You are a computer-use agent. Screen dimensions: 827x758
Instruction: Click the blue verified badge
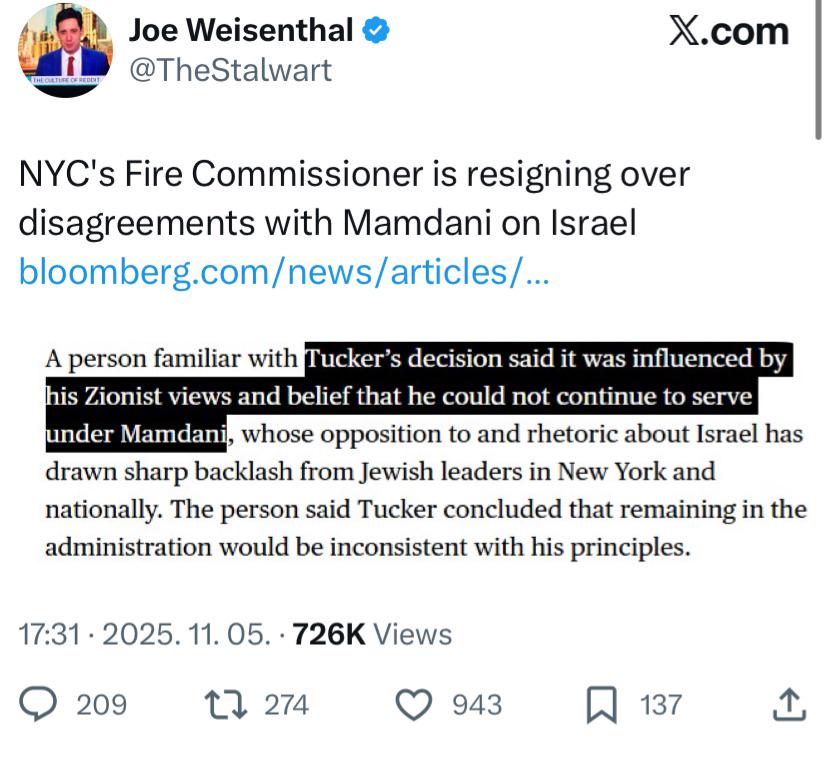[376, 32]
